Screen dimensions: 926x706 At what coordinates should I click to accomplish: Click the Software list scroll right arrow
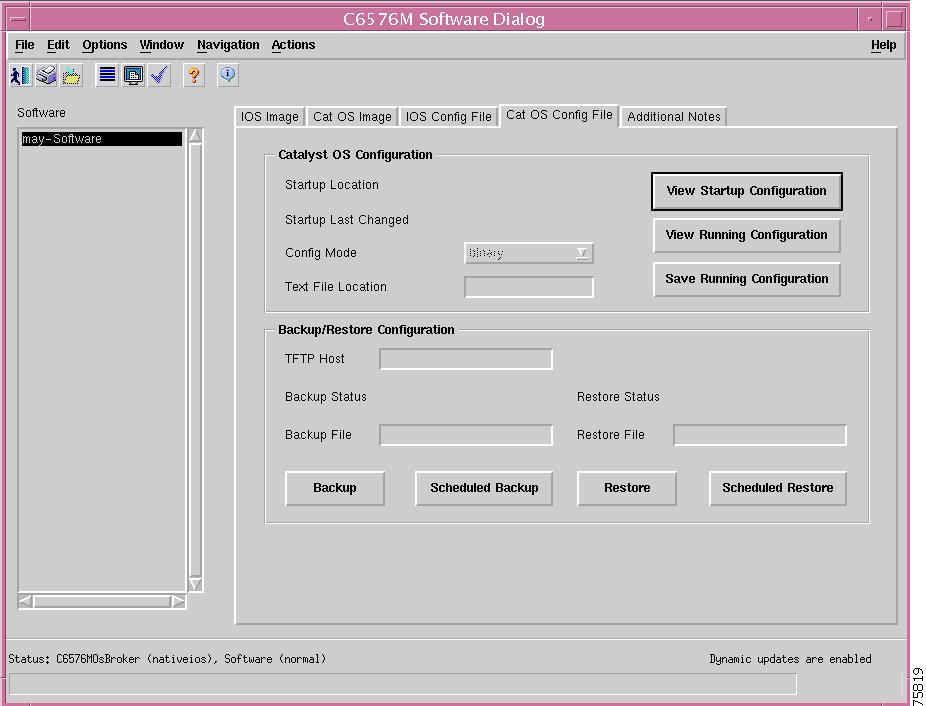(x=178, y=601)
